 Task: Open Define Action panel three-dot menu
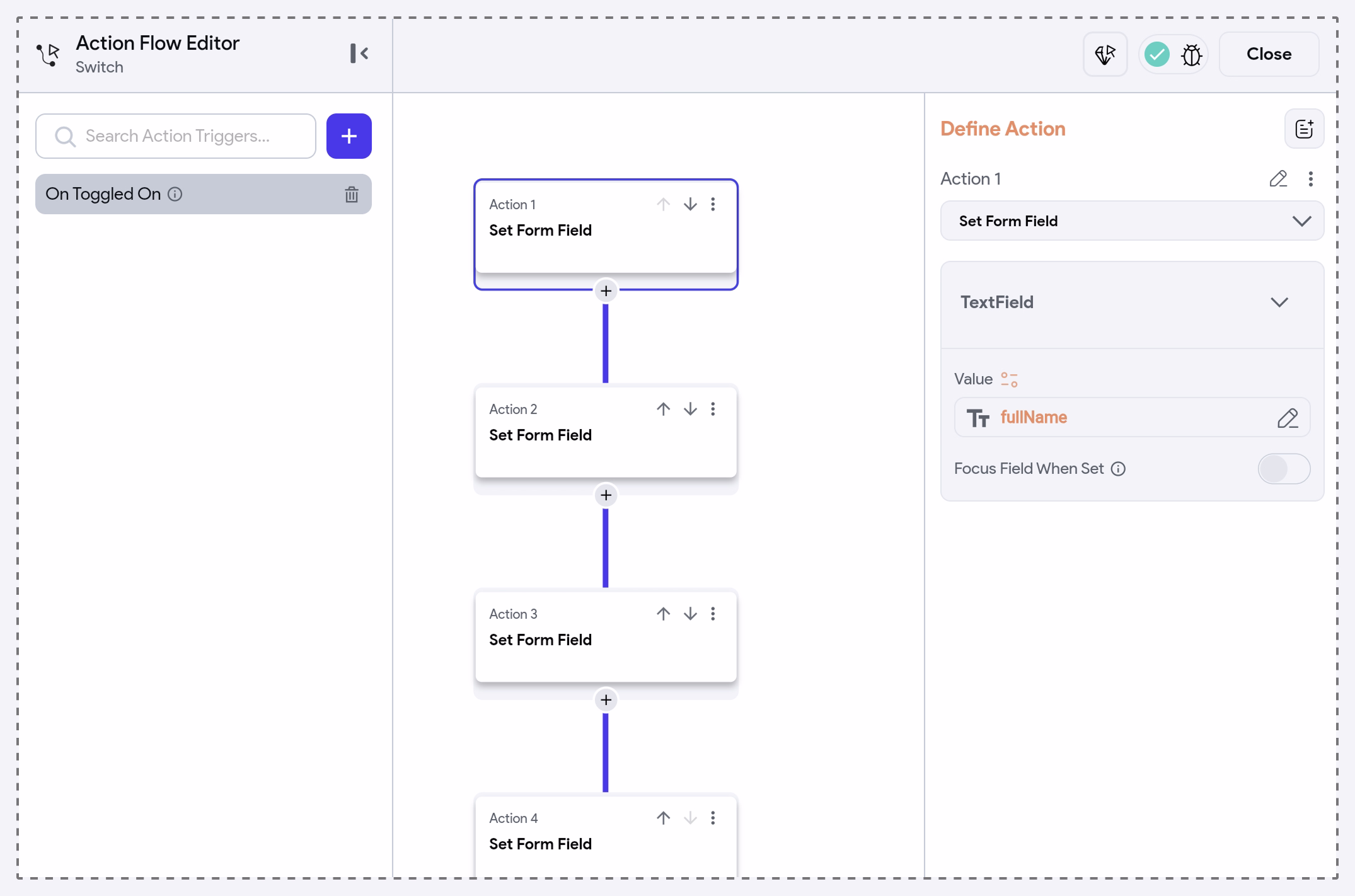(x=1311, y=179)
